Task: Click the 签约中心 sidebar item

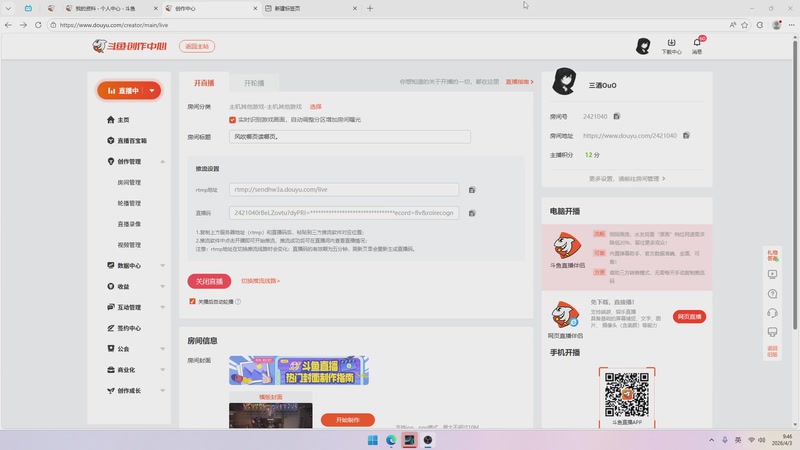Action: click(x=124, y=328)
